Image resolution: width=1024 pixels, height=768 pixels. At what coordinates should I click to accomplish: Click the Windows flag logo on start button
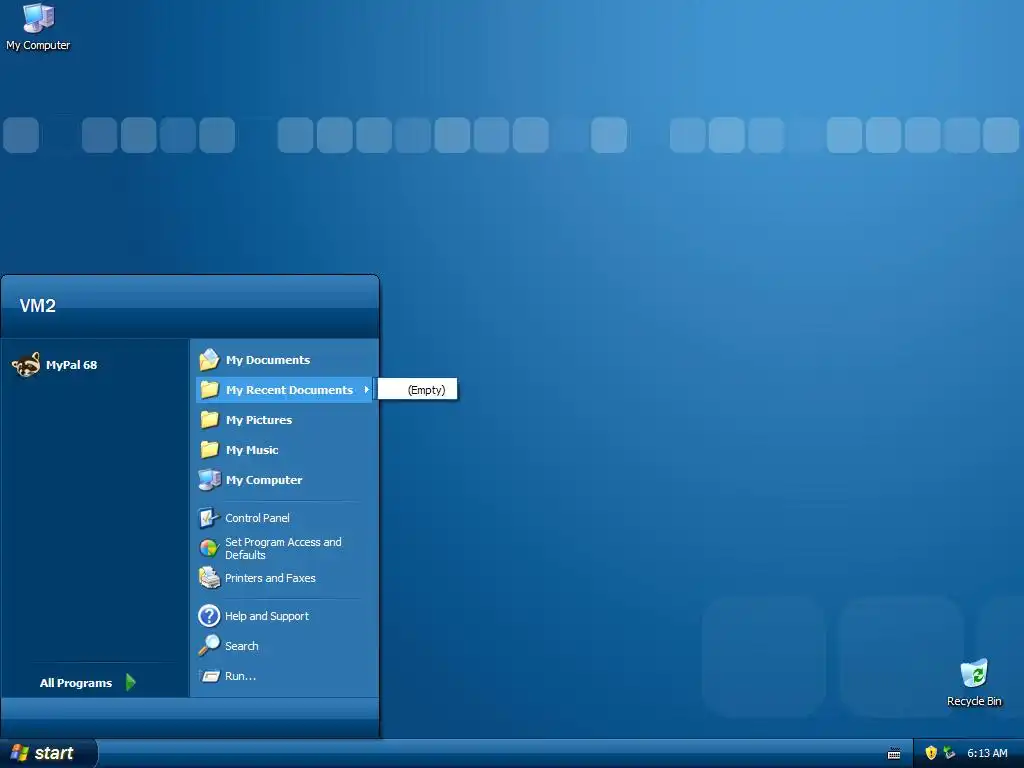[x=20, y=753]
